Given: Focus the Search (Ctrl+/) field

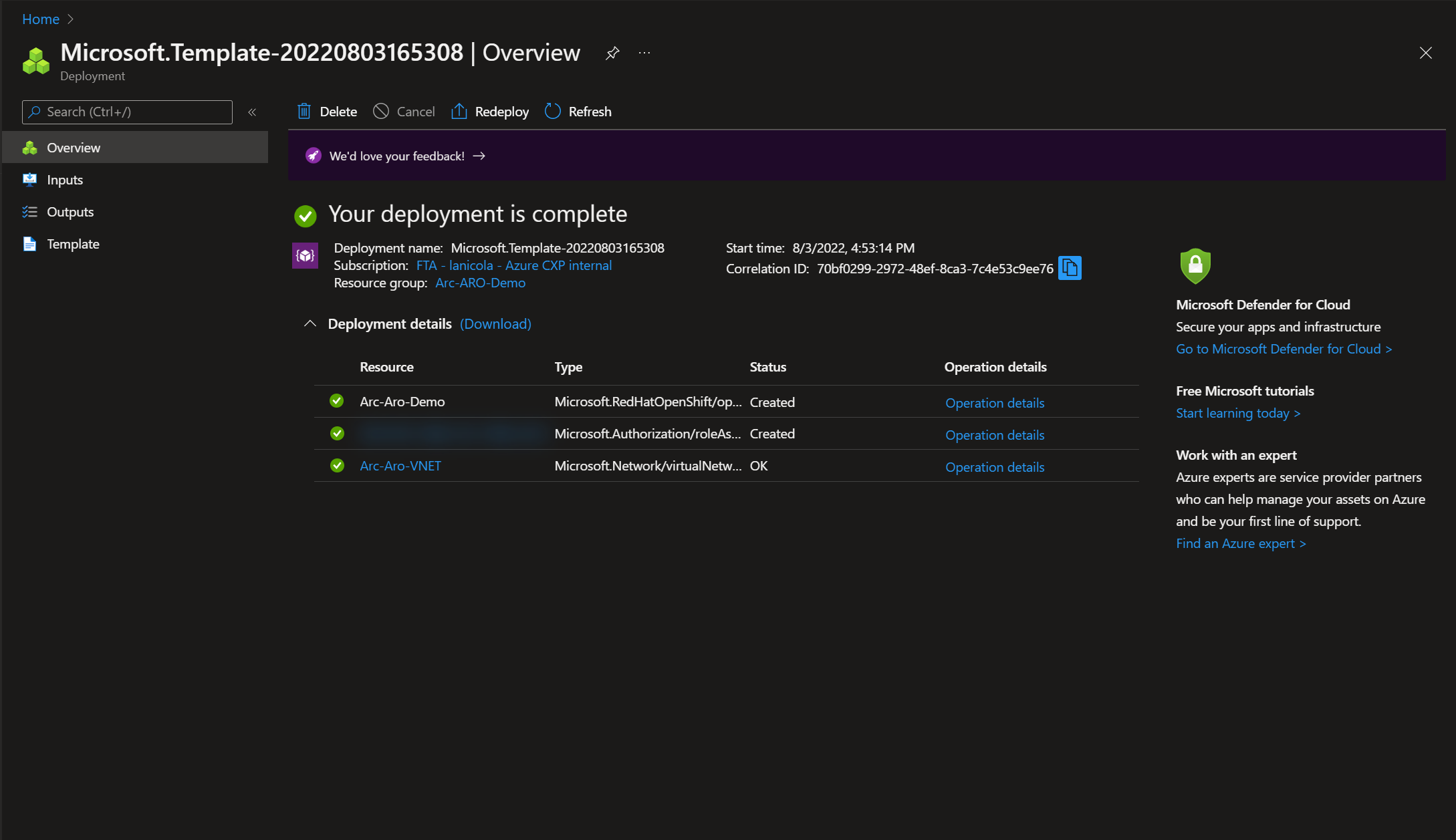Looking at the screenshot, I should [127, 112].
